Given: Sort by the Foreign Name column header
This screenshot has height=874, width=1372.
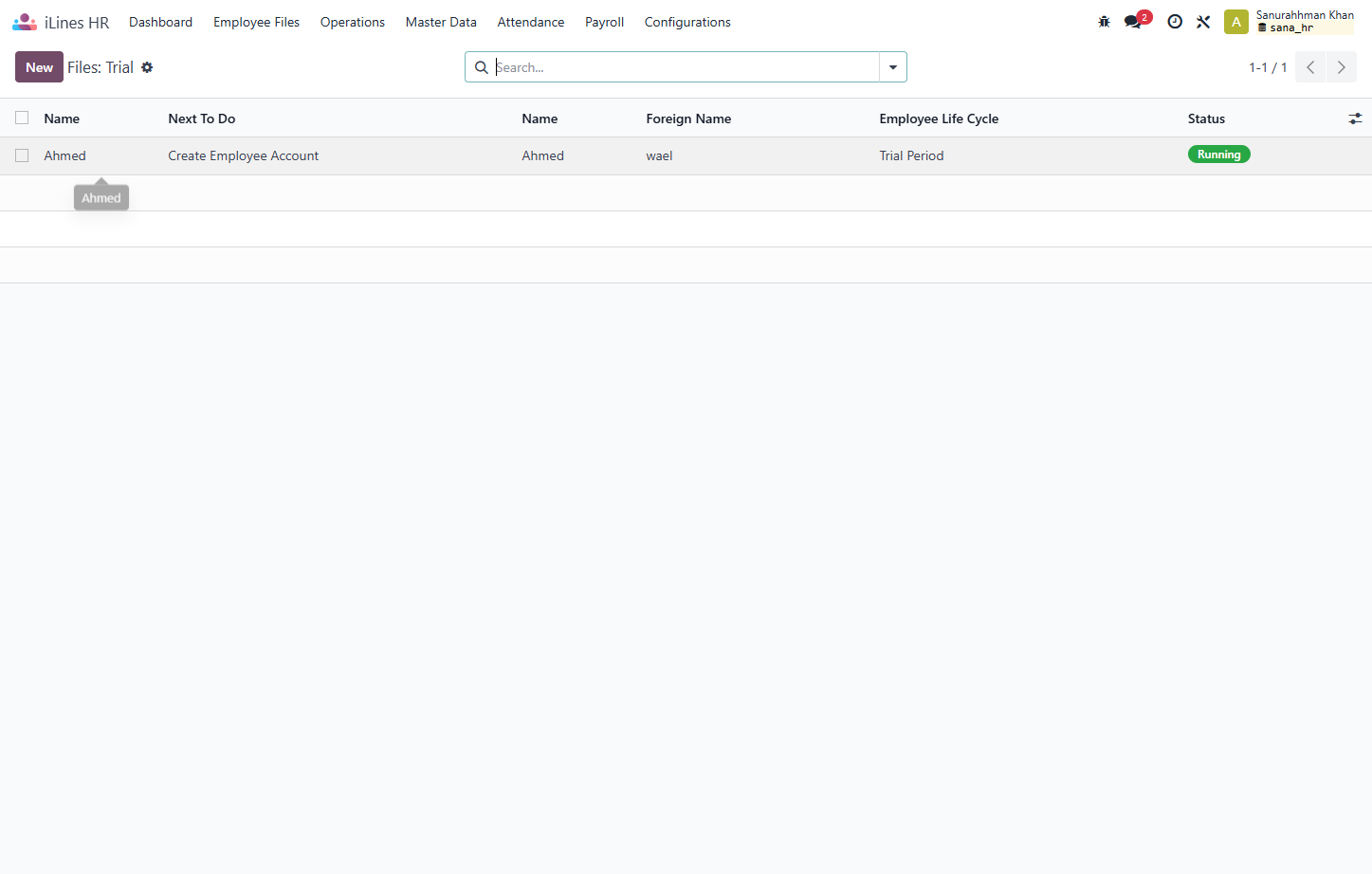Looking at the screenshot, I should pyautogui.click(x=688, y=118).
